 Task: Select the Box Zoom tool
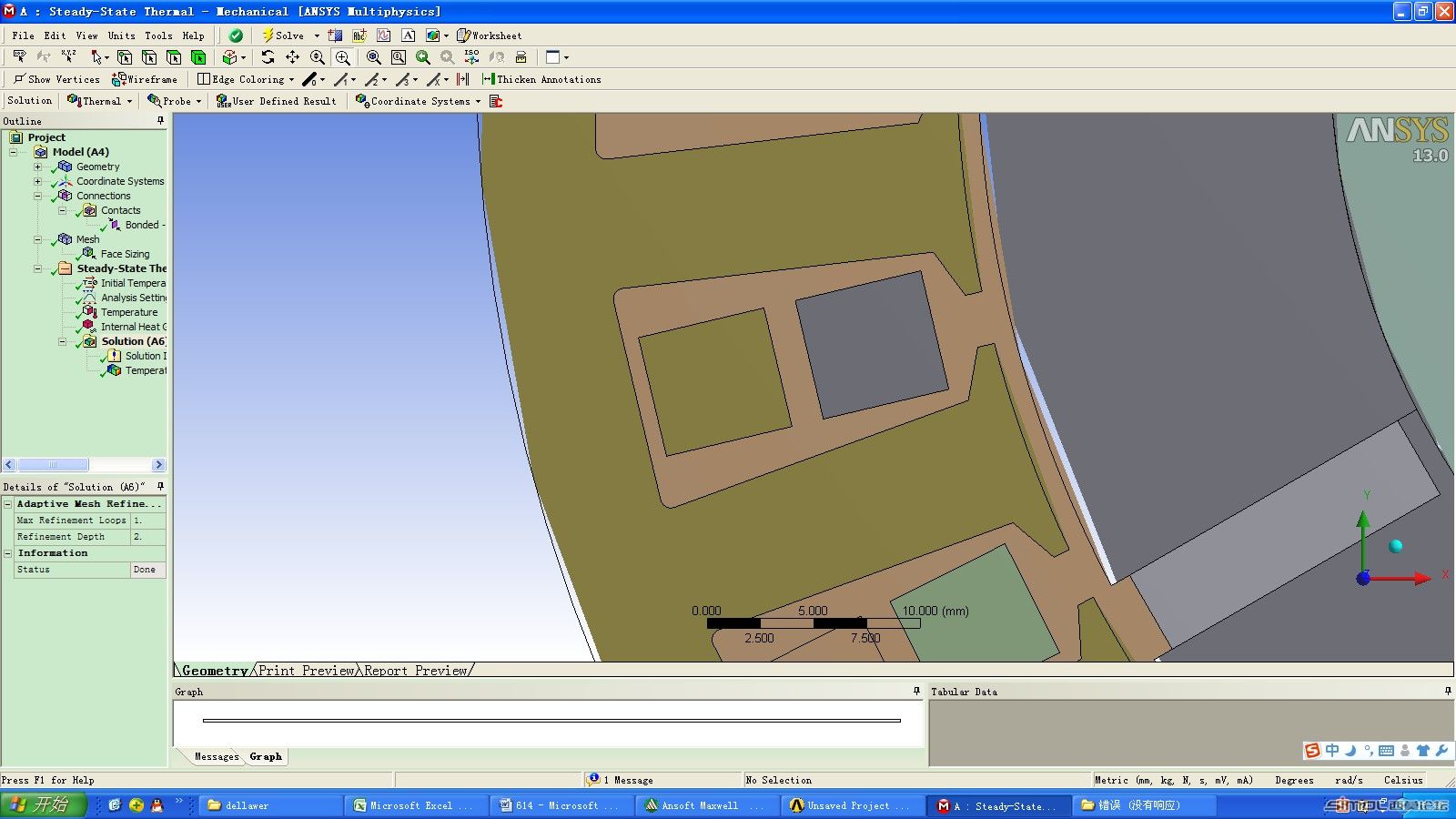(x=343, y=56)
